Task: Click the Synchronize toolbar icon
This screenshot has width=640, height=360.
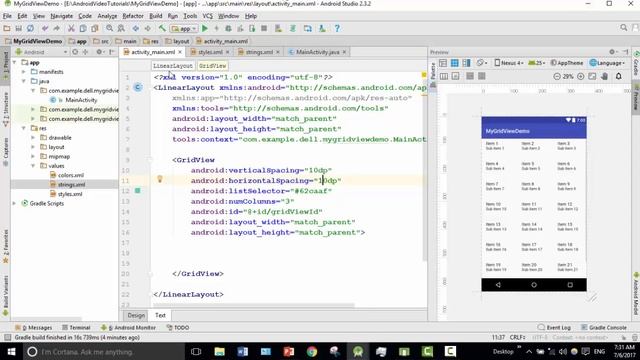Action: click(31, 29)
